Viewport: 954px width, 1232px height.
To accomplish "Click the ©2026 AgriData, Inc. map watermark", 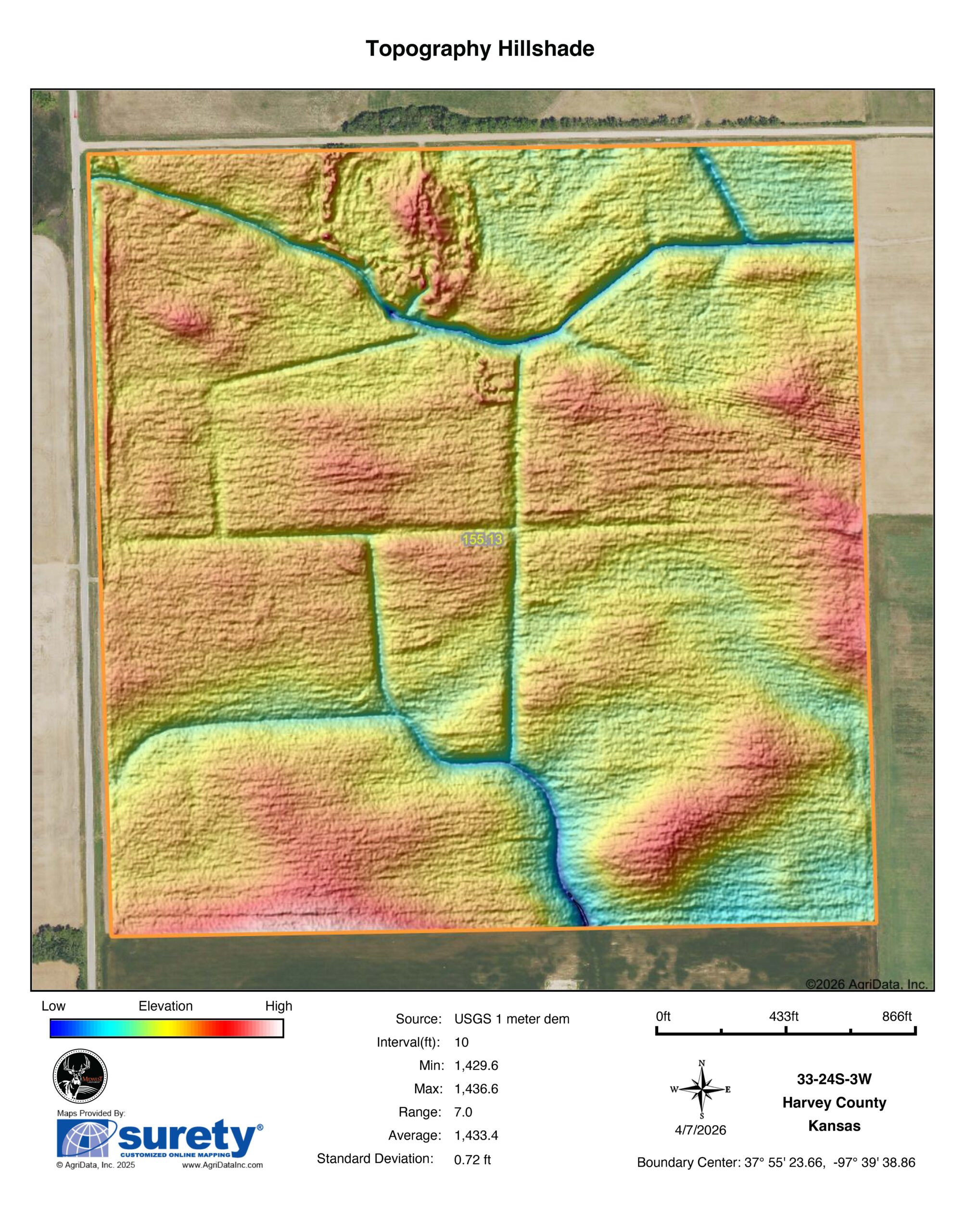I will tap(866, 984).
